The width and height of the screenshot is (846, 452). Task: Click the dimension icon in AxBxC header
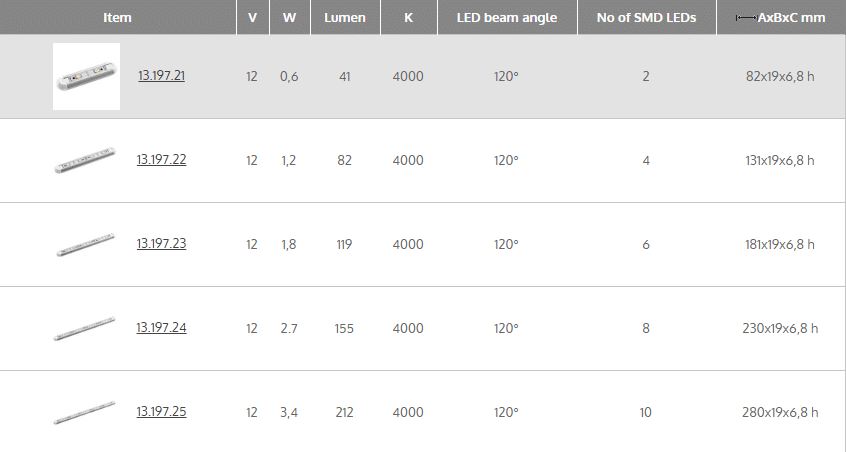point(745,18)
